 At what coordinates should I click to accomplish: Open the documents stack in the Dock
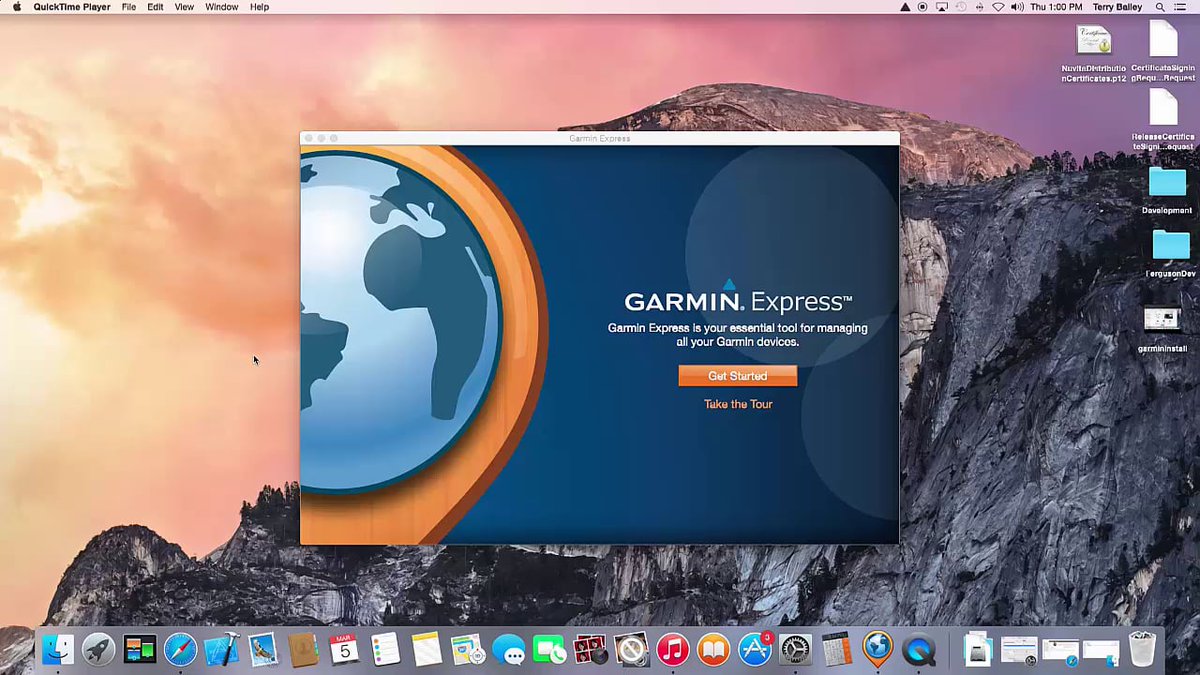[x=978, y=650]
